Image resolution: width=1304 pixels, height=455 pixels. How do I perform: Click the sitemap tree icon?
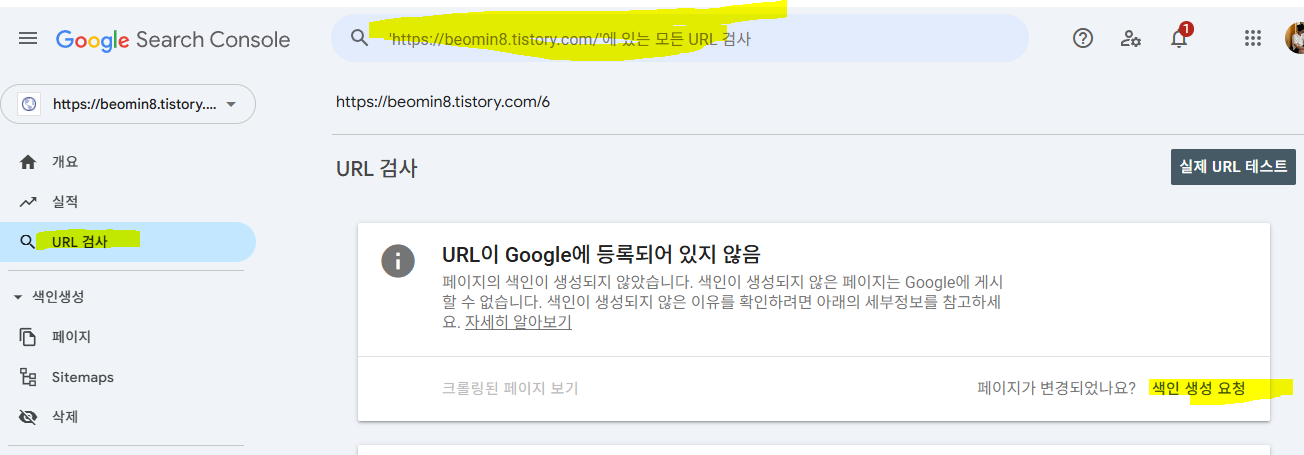(x=28, y=377)
